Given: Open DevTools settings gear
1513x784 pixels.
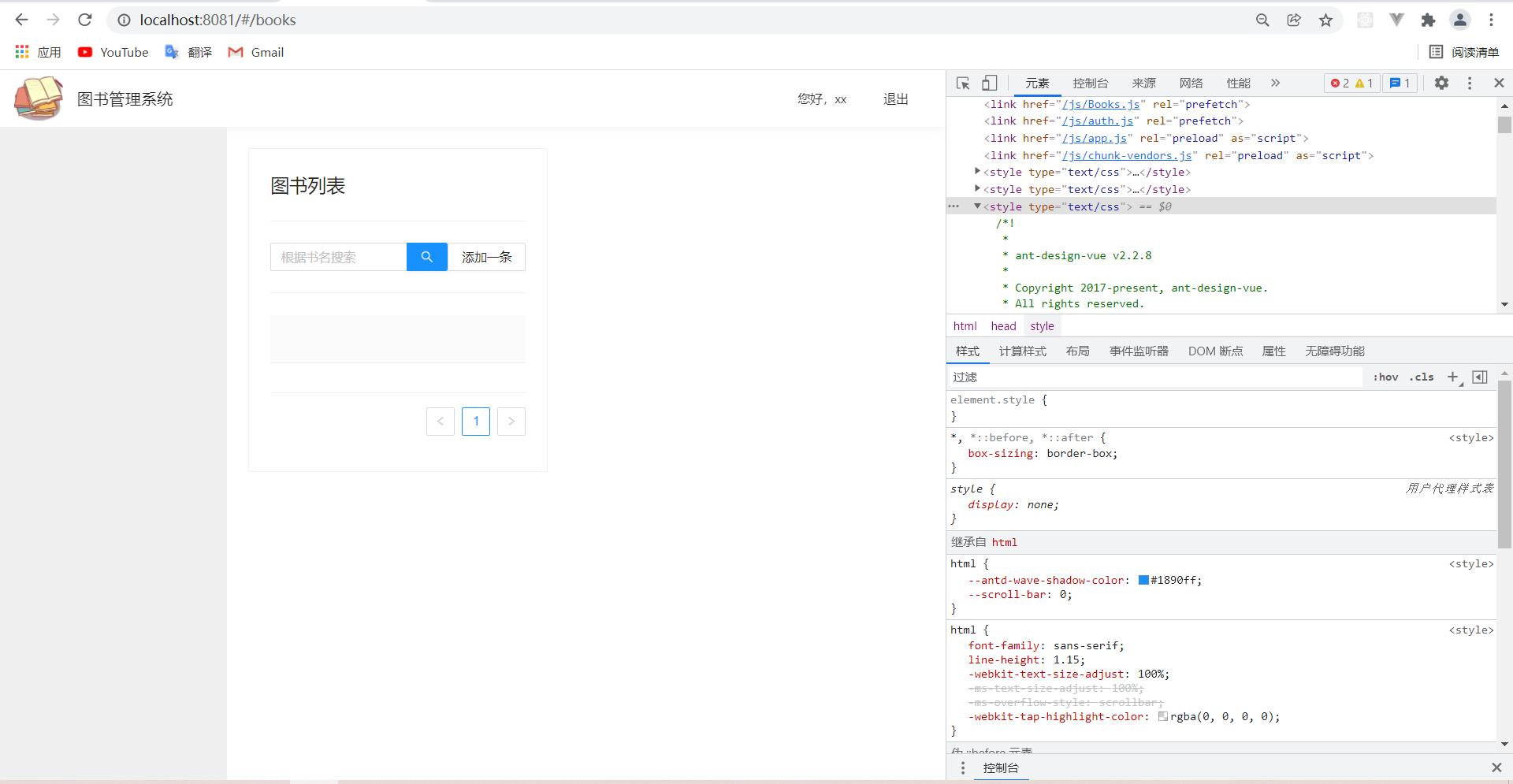Looking at the screenshot, I should point(1441,83).
